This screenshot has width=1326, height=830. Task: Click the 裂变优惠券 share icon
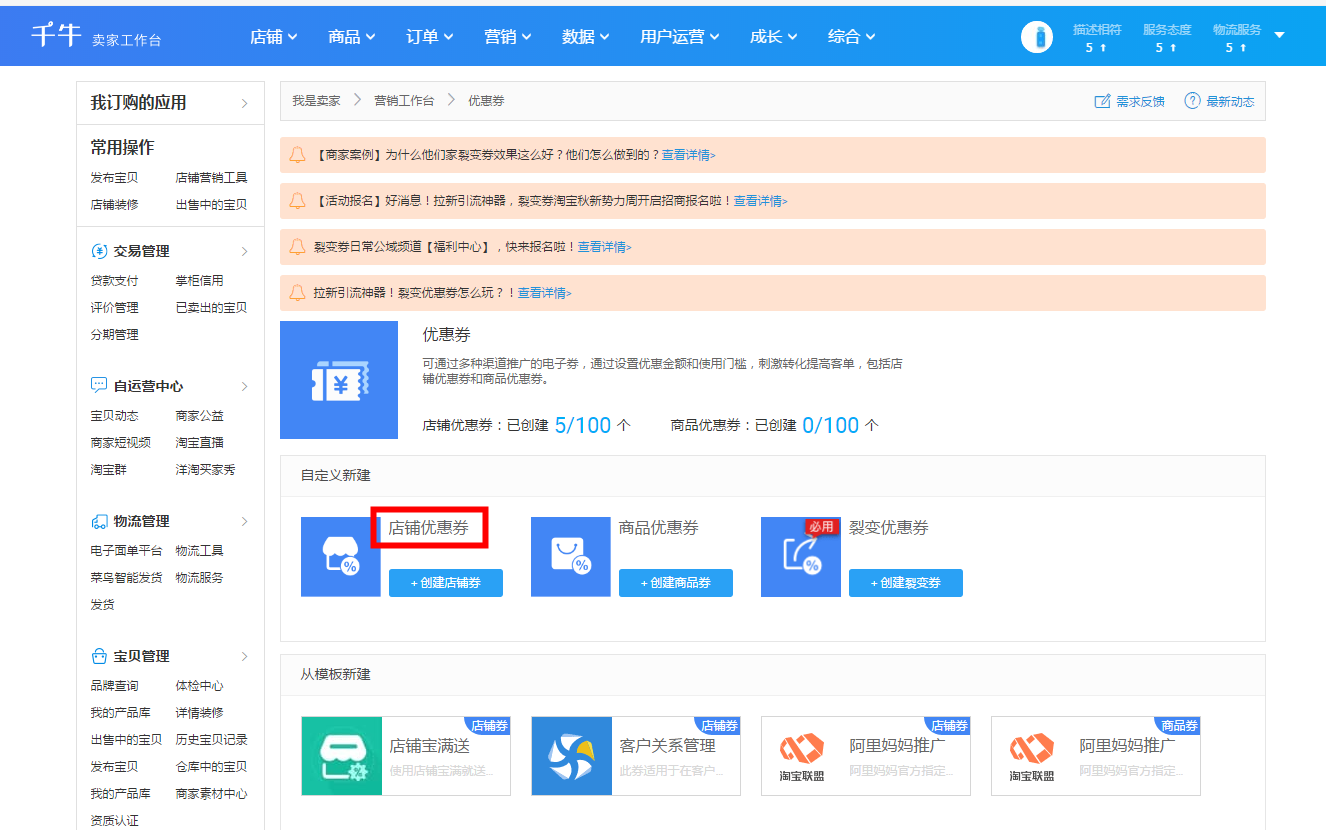[801, 557]
